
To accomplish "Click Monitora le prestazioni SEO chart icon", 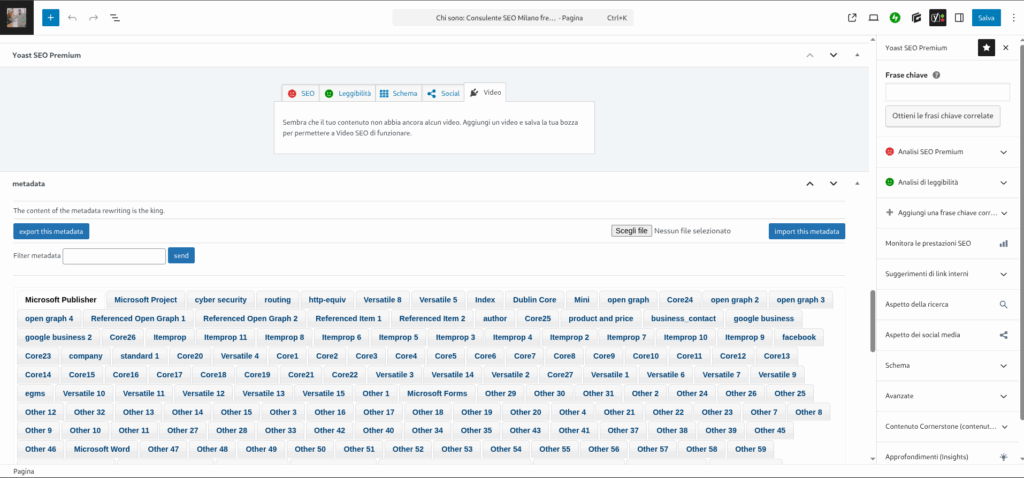I will pyautogui.click(x=1003, y=244).
